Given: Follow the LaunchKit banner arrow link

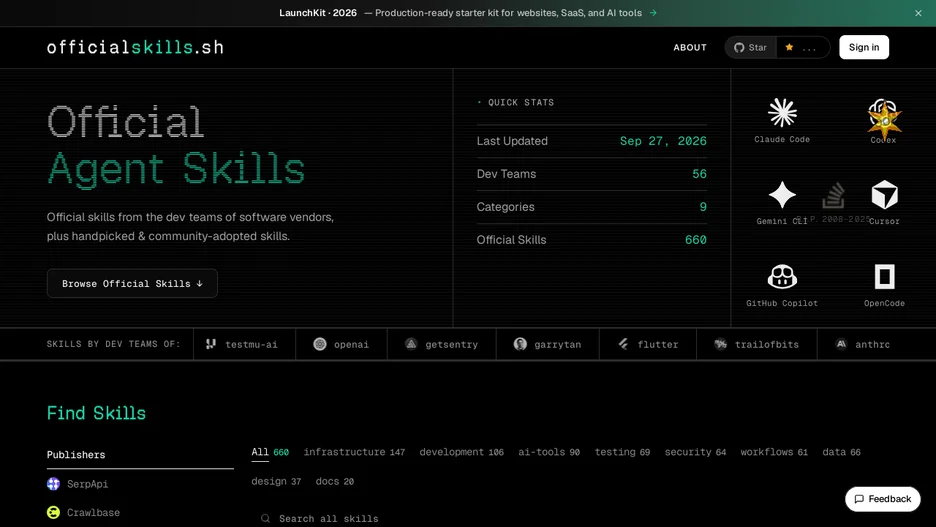Looking at the screenshot, I should click(x=653, y=13).
